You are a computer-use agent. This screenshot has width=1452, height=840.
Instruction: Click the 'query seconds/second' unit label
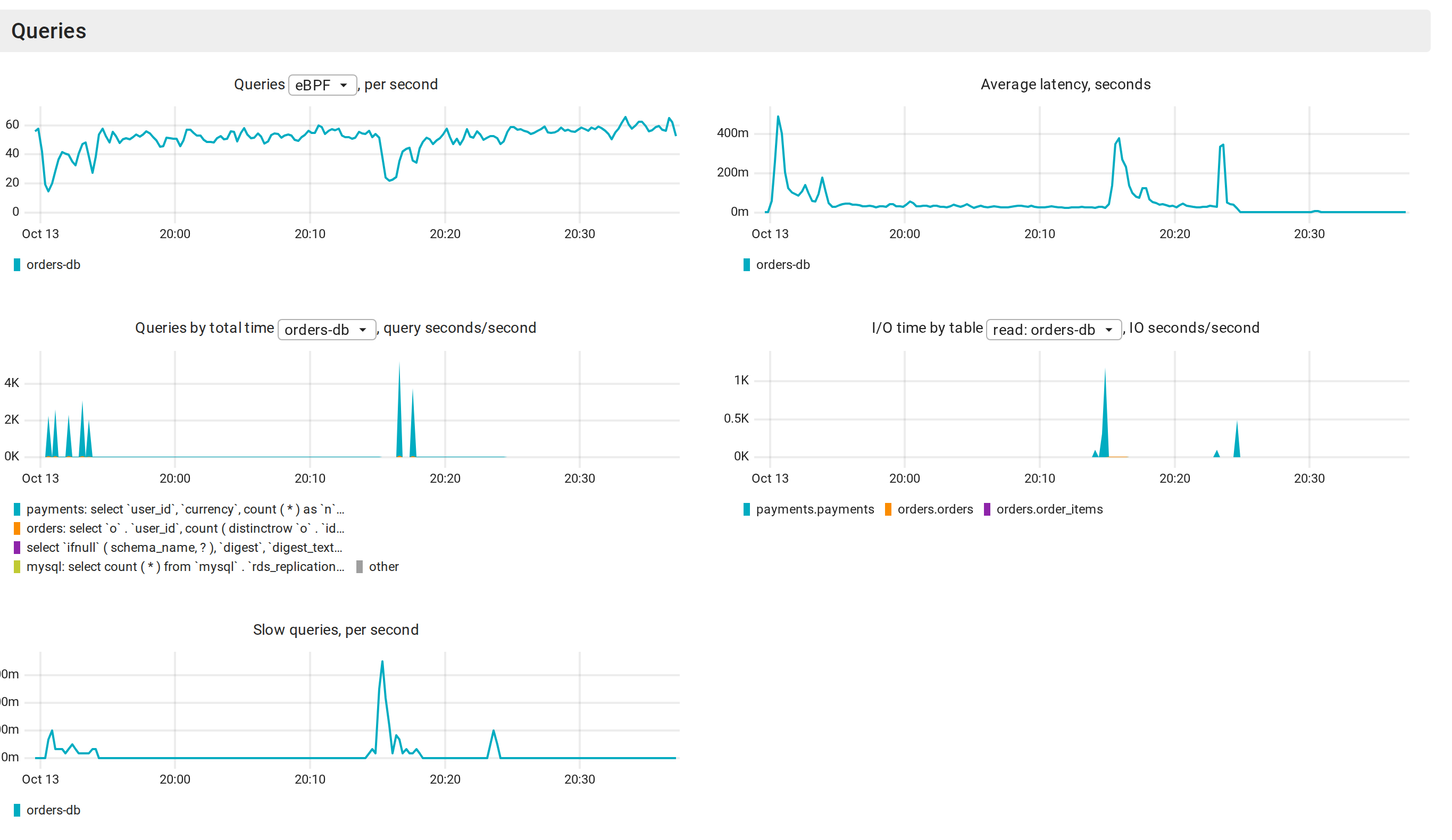(x=460, y=328)
